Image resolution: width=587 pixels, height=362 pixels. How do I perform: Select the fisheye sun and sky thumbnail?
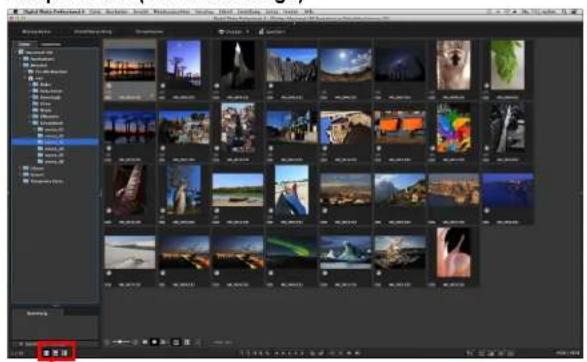346,65
